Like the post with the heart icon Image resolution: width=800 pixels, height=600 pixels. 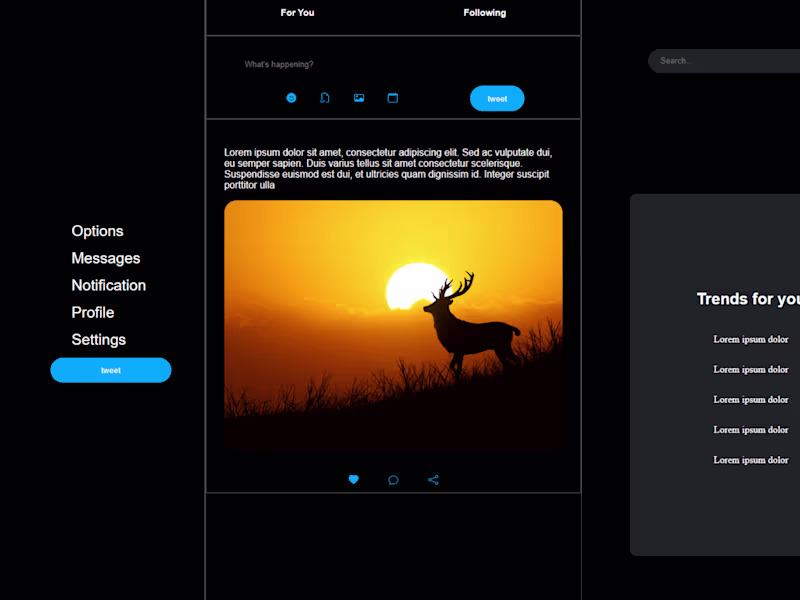354,480
